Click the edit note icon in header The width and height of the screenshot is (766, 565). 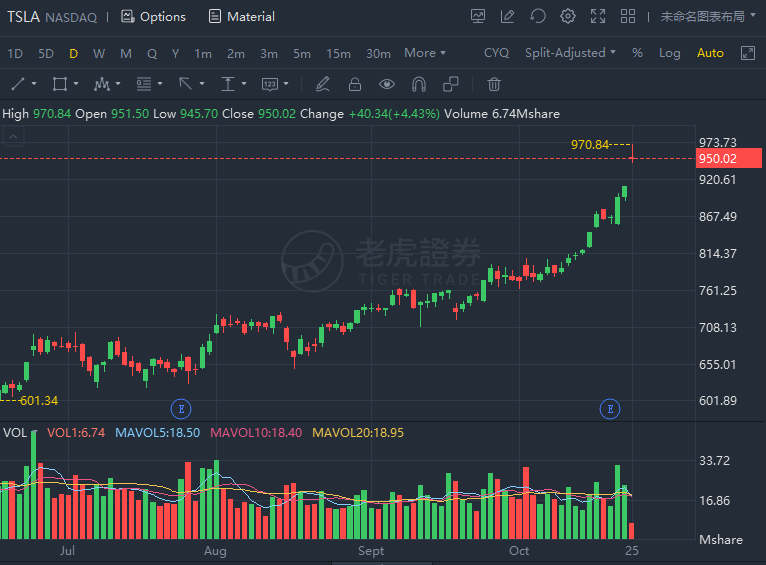[x=508, y=17]
